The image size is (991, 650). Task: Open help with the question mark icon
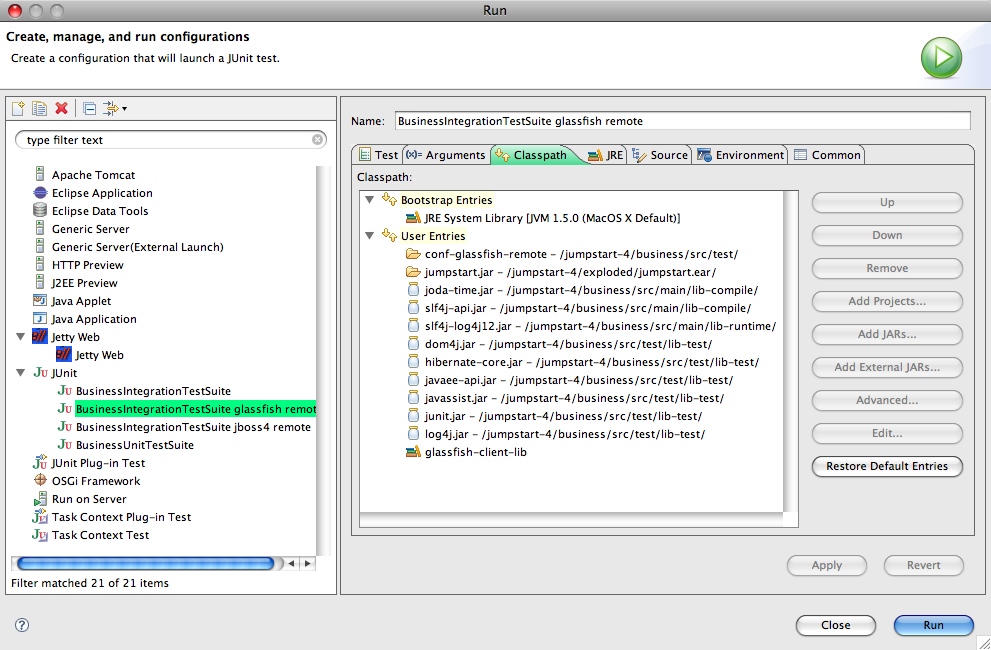pos(21,625)
